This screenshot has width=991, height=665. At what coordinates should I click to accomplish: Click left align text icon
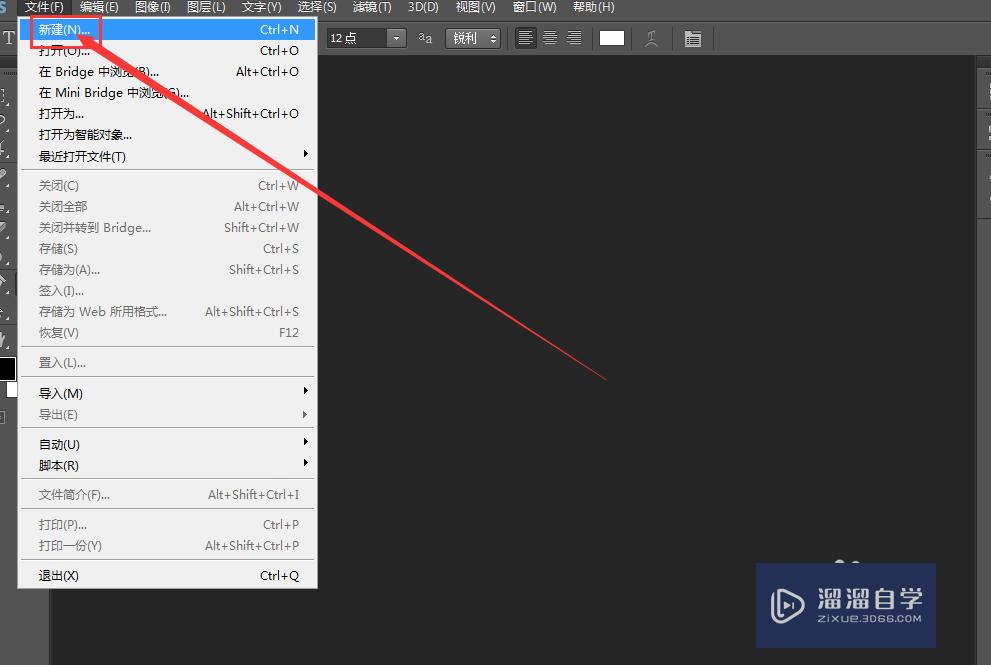point(525,38)
